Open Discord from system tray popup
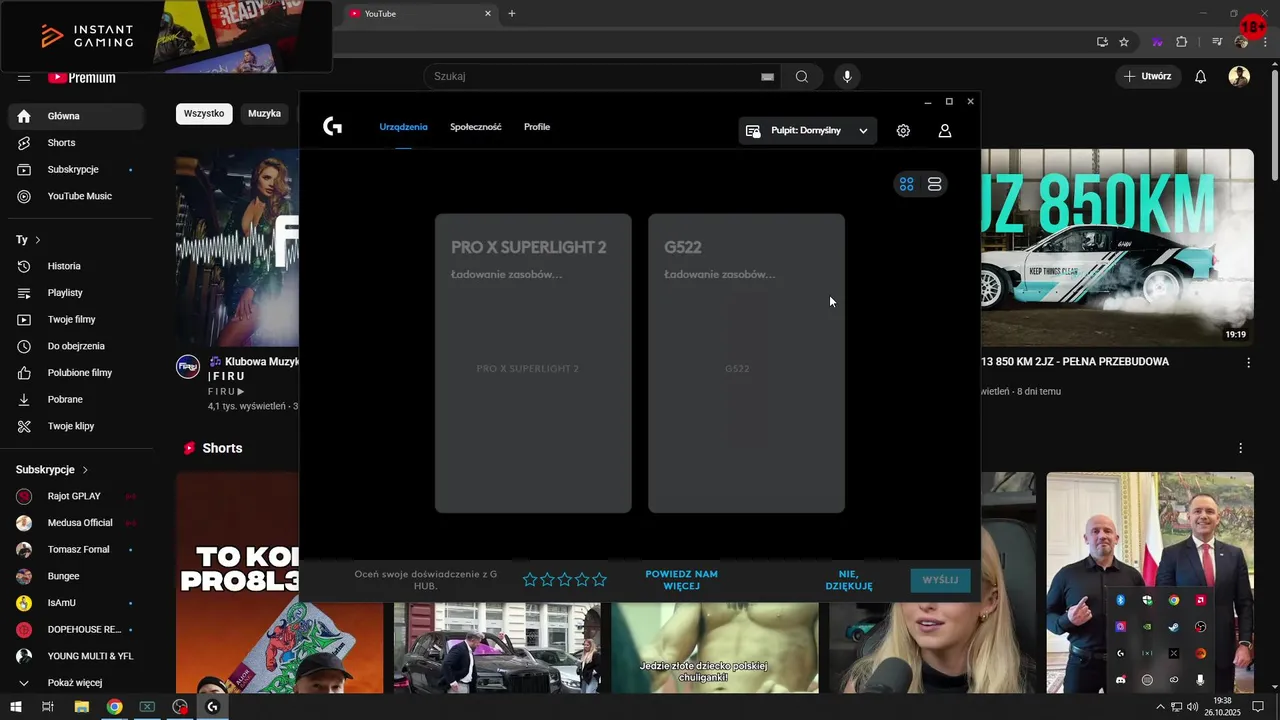1280x720 pixels. click(x=1120, y=680)
